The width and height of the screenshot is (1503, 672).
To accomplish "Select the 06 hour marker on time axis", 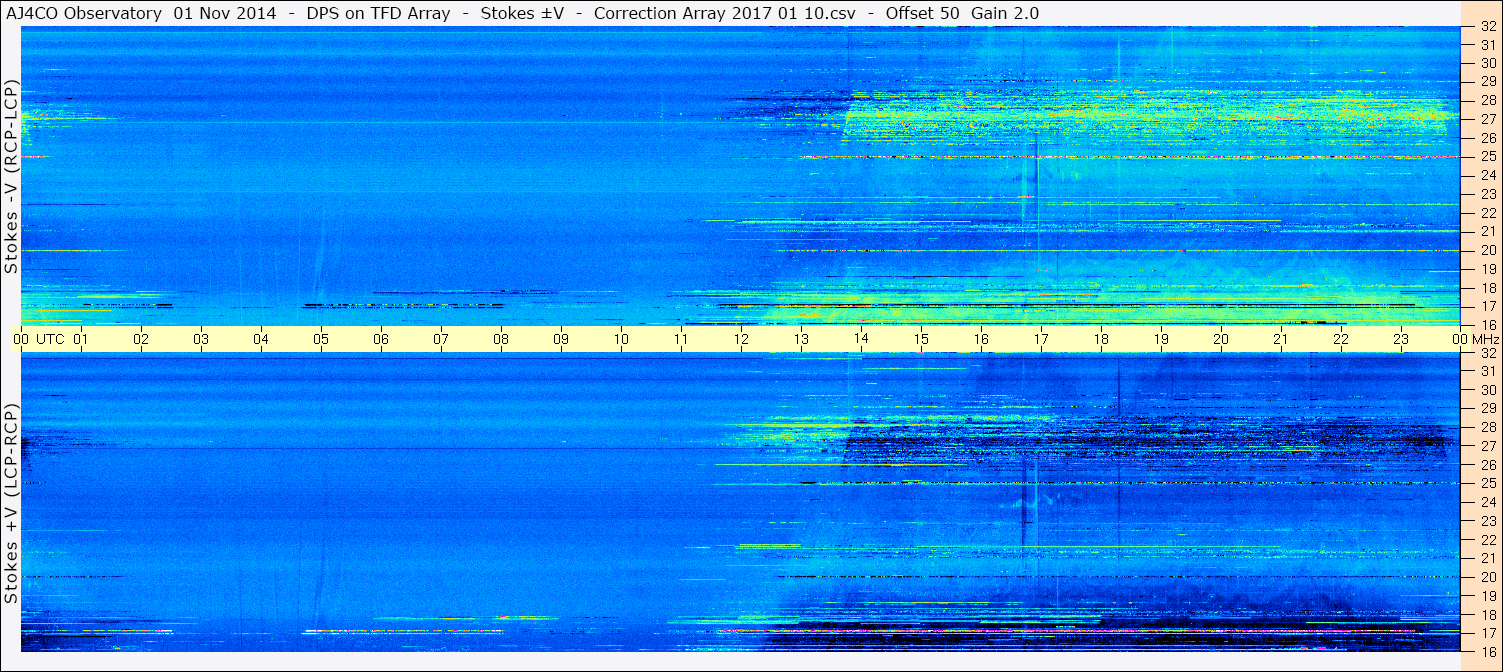I will (381, 339).
